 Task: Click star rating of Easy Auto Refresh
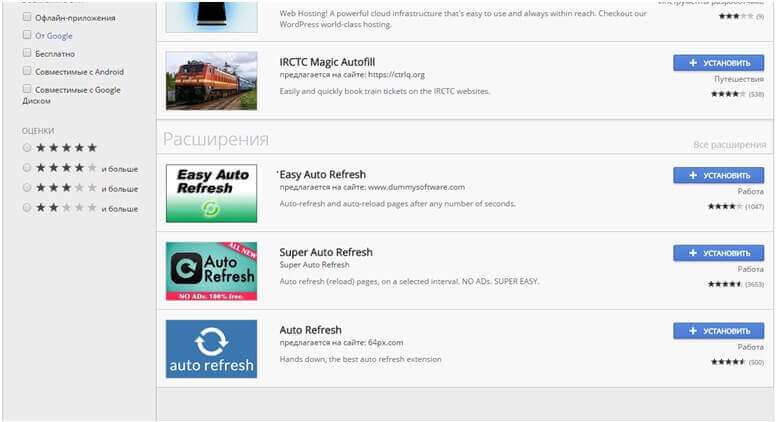pyautogui.click(x=725, y=206)
